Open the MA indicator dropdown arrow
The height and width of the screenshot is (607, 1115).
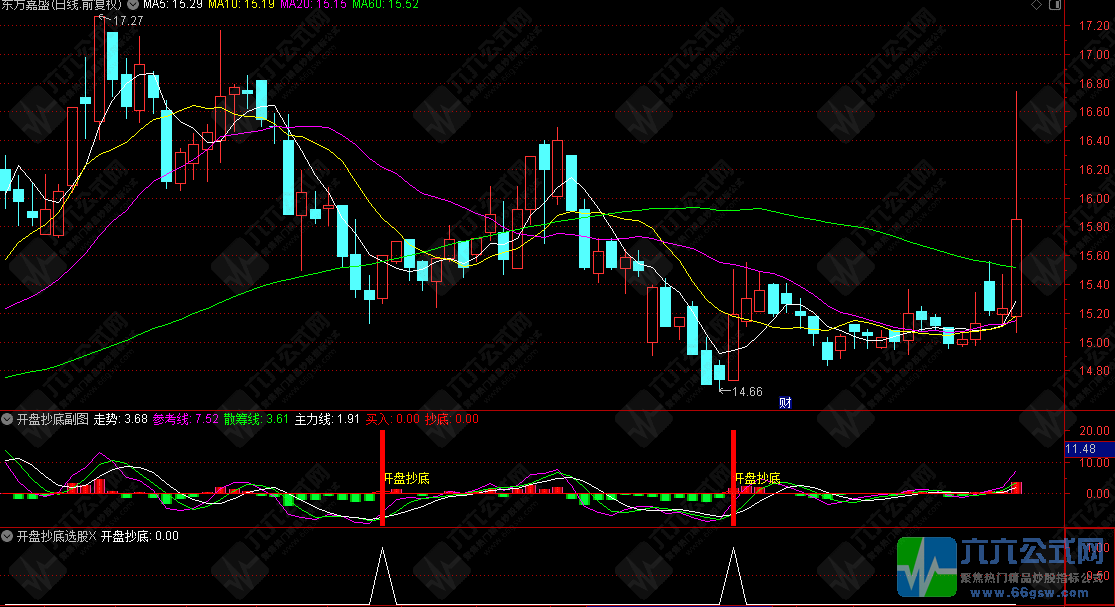[x=133, y=4]
